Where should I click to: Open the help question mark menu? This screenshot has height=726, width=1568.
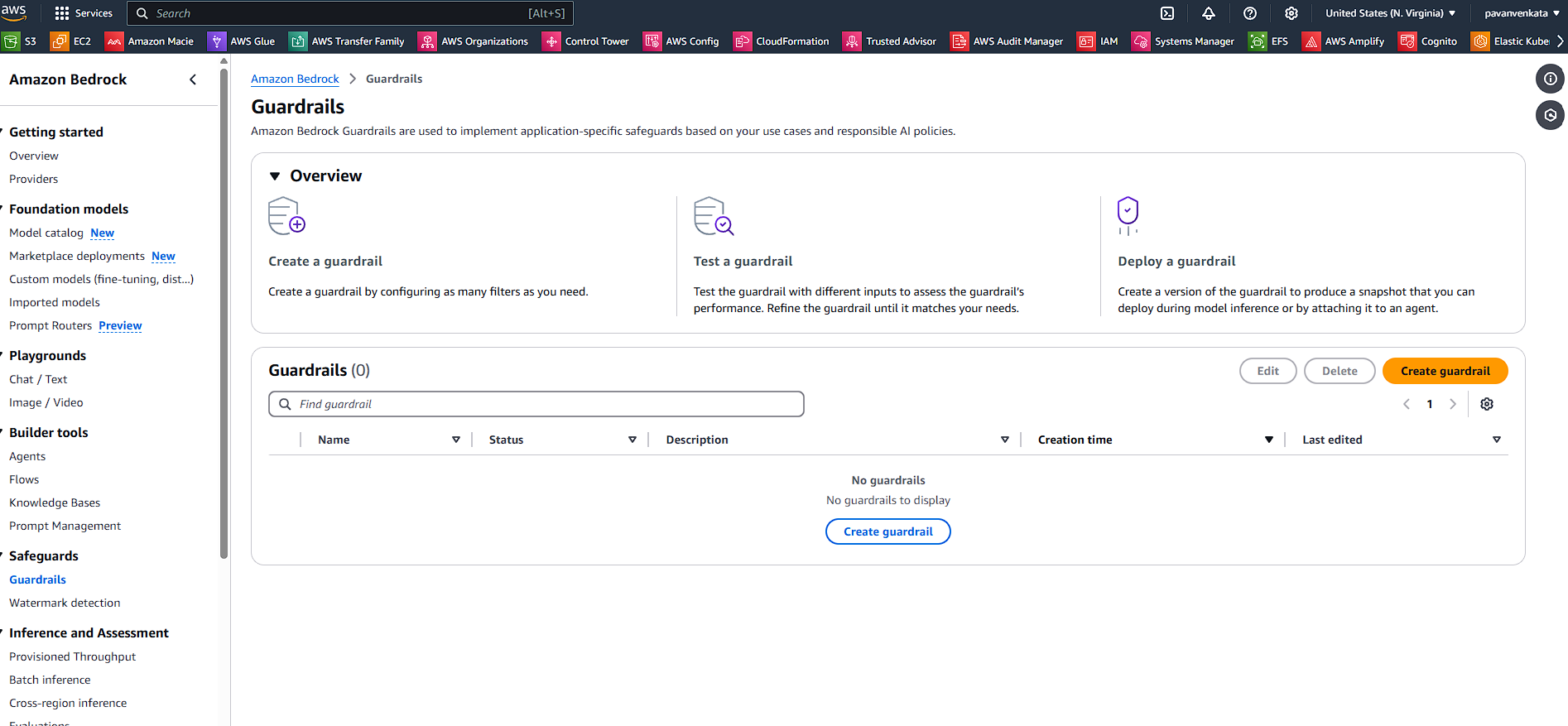(1250, 13)
